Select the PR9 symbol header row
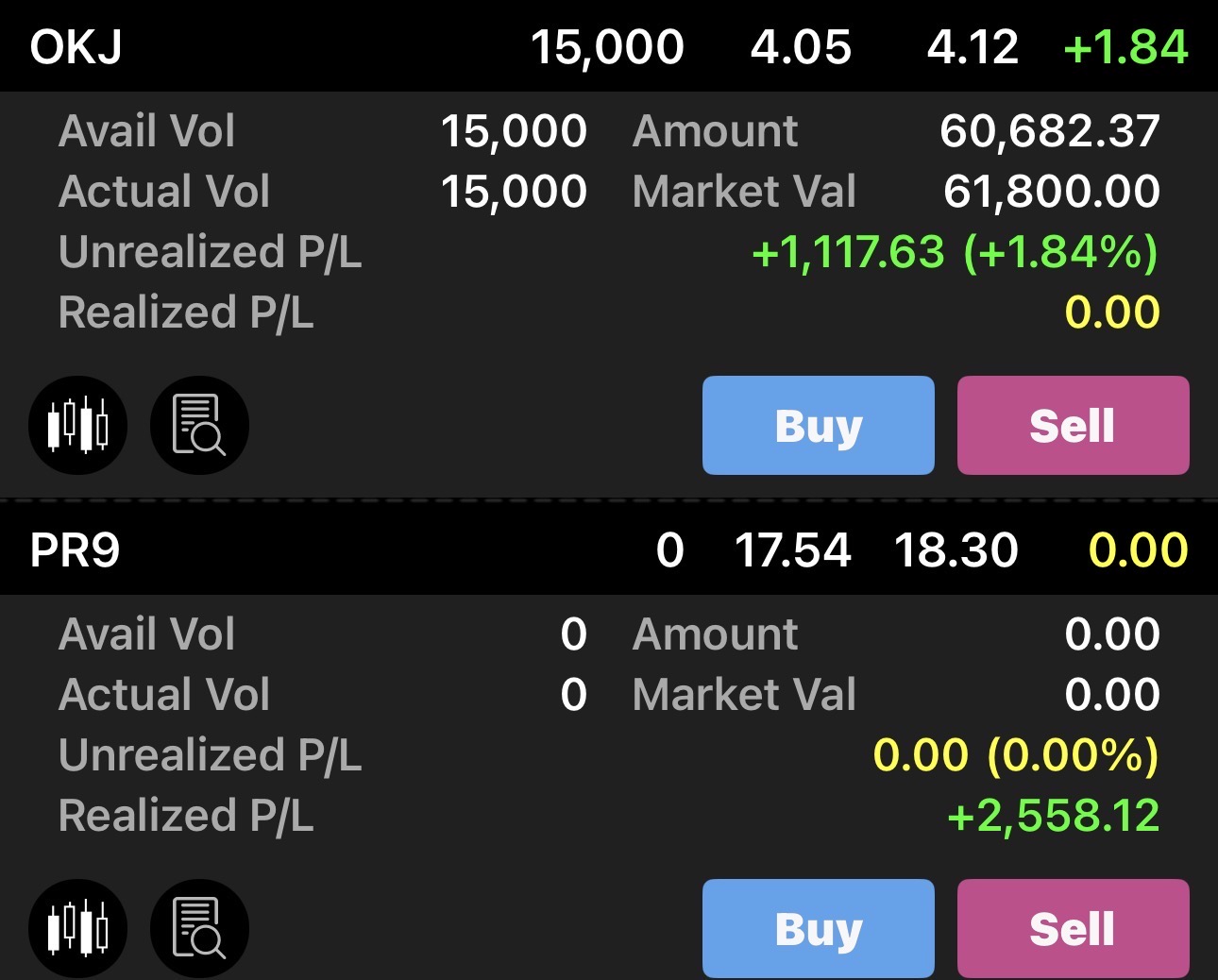The image size is (1218, 980). (x=75, y=549)
